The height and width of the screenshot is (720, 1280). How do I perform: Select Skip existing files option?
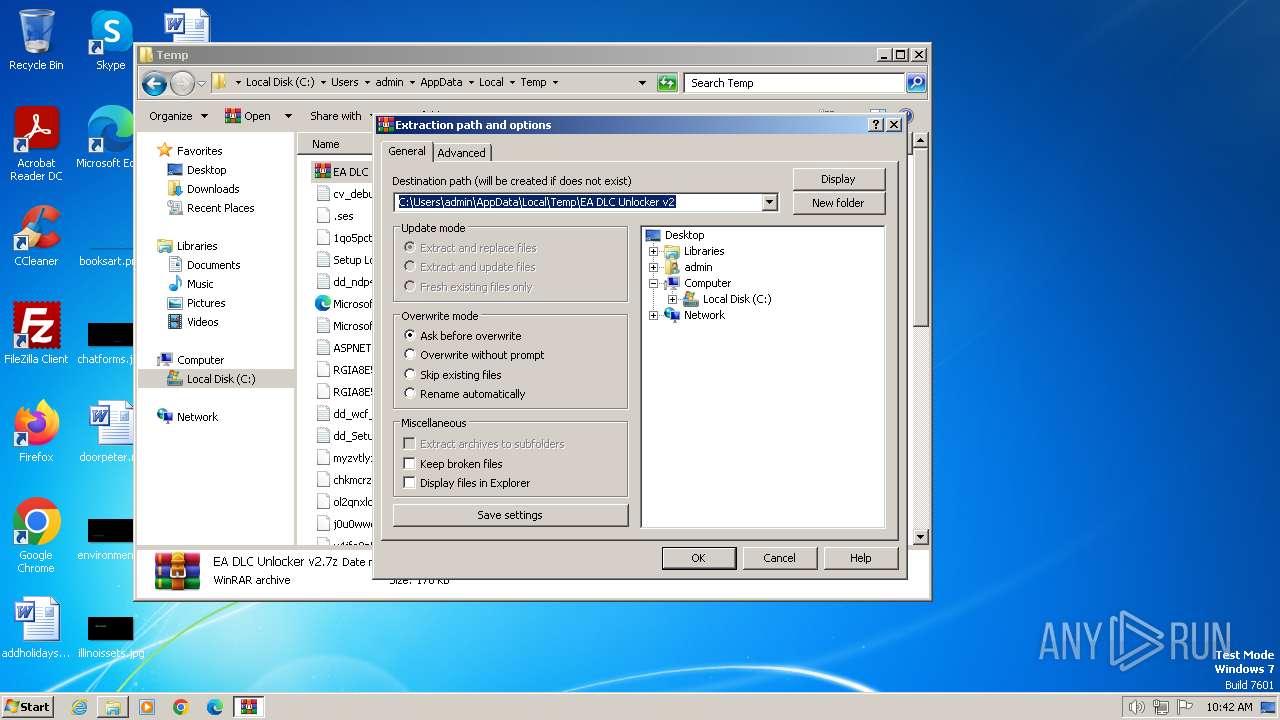[410, 375]
